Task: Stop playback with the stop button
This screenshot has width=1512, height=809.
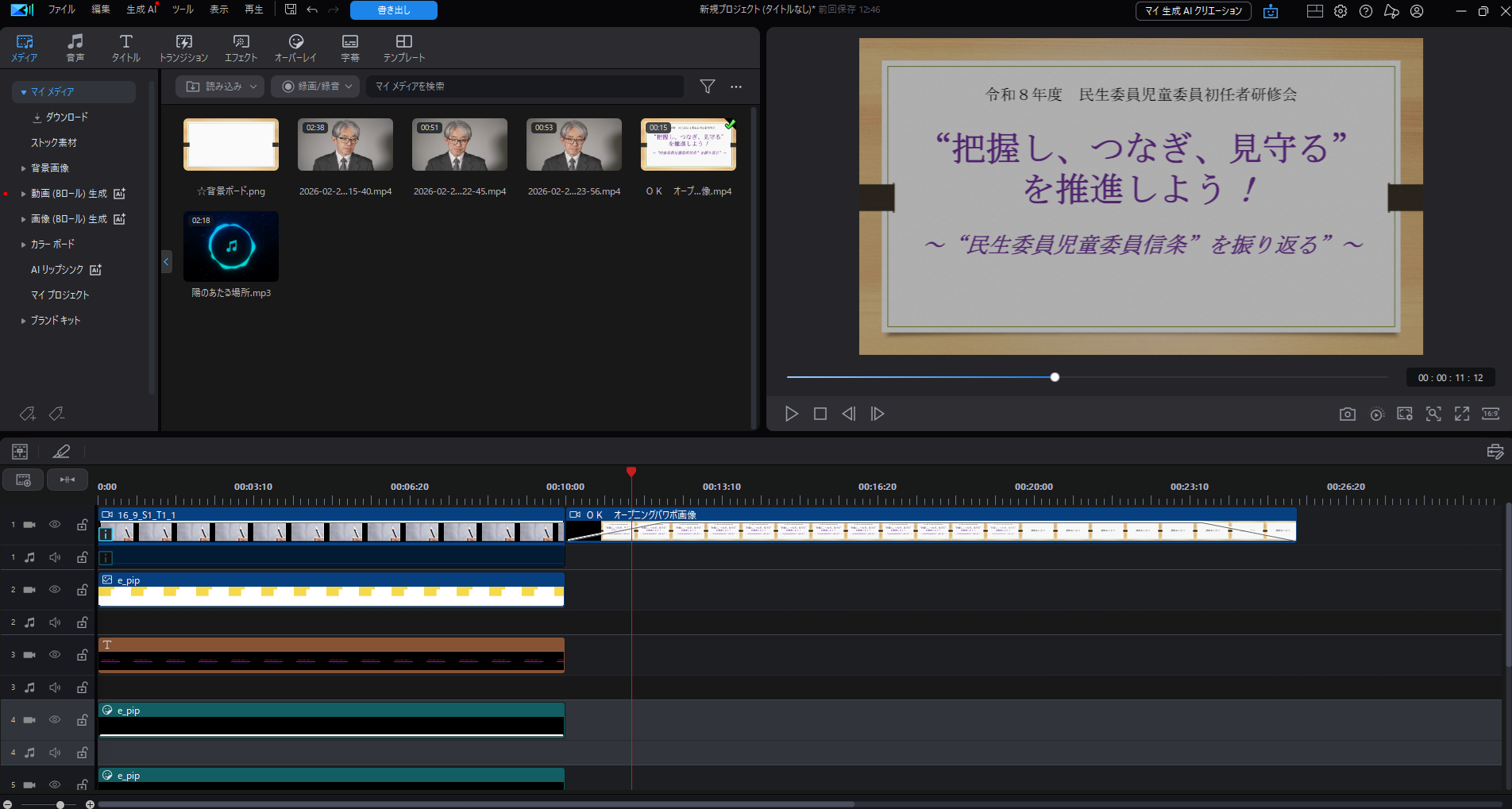Action: (x=820, y=414)
